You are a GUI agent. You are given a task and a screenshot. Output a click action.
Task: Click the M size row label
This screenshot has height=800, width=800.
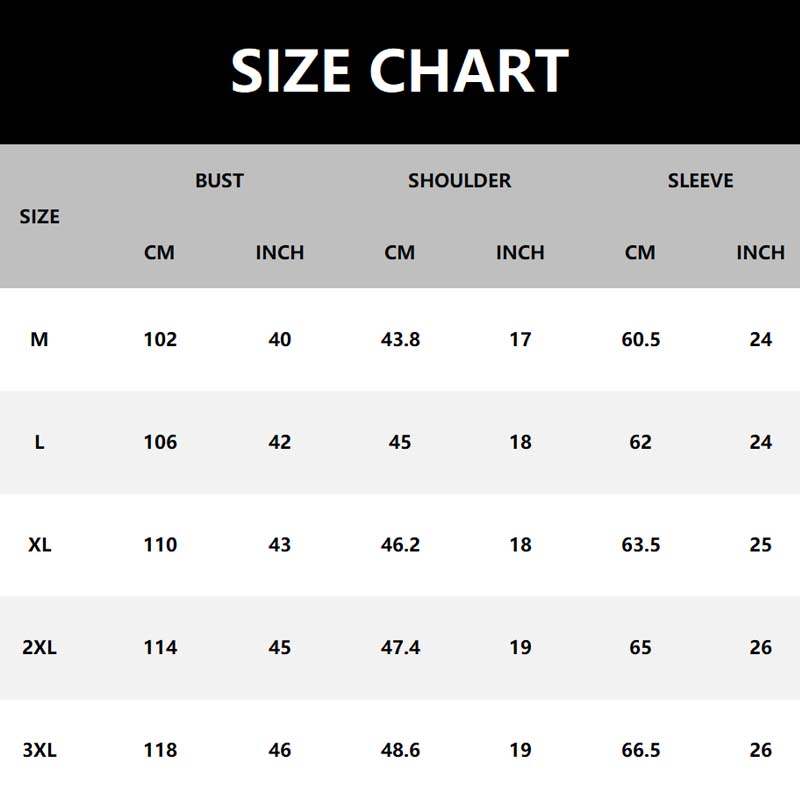pyautogui.click(x=39, y=340)
